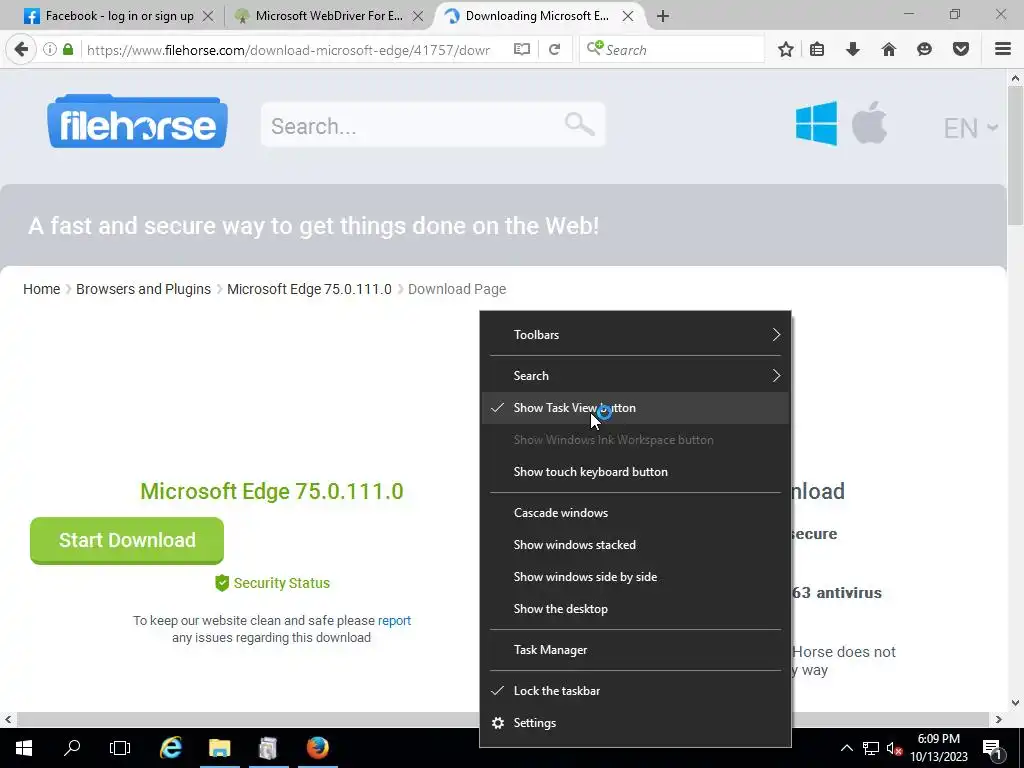Viewport: 1024px width, 768px height.
Task: Close the Microsoft WebDriver tab
Action: click(418, 16)
